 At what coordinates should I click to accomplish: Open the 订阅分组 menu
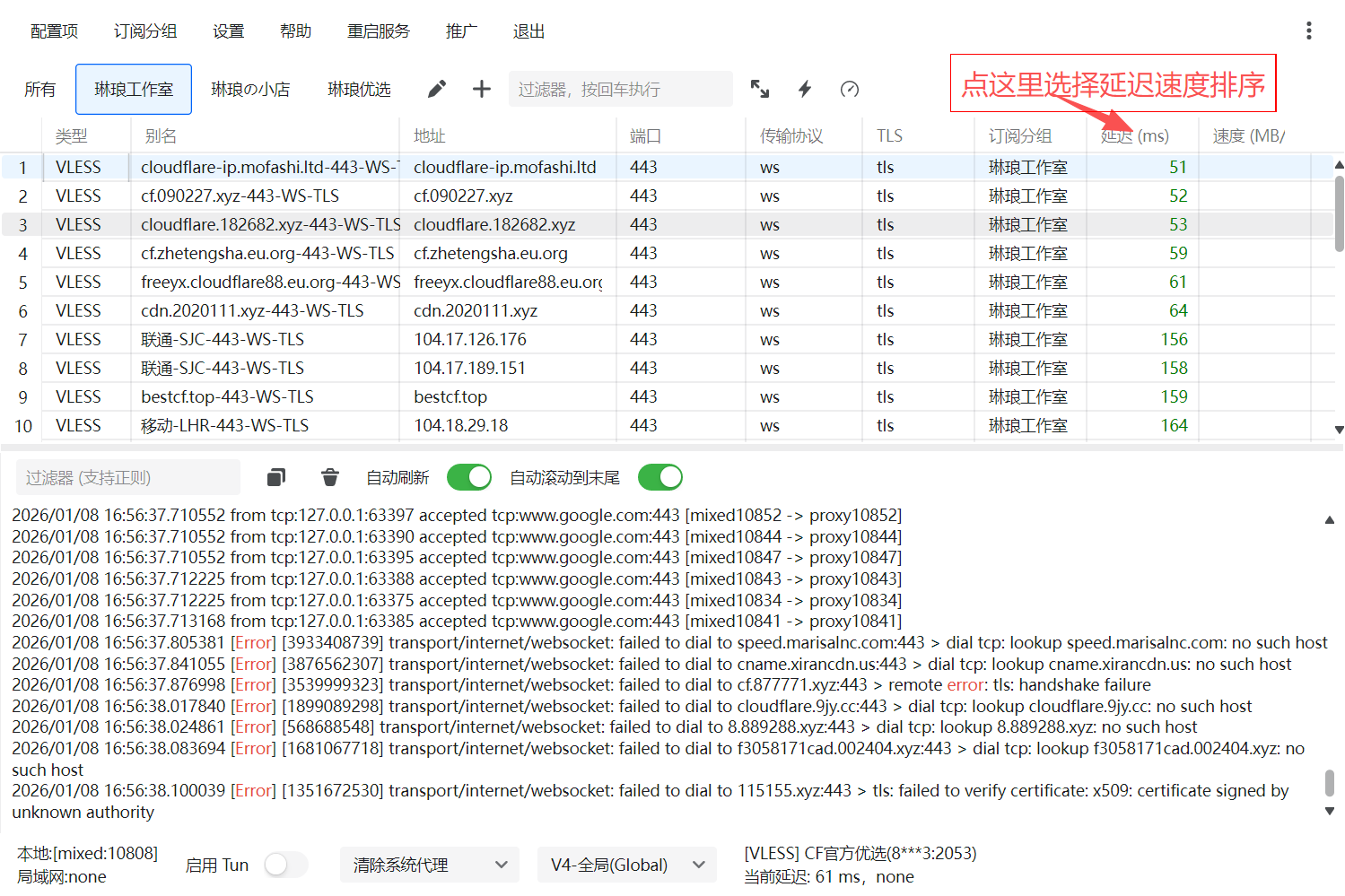(x=145, y=31)
